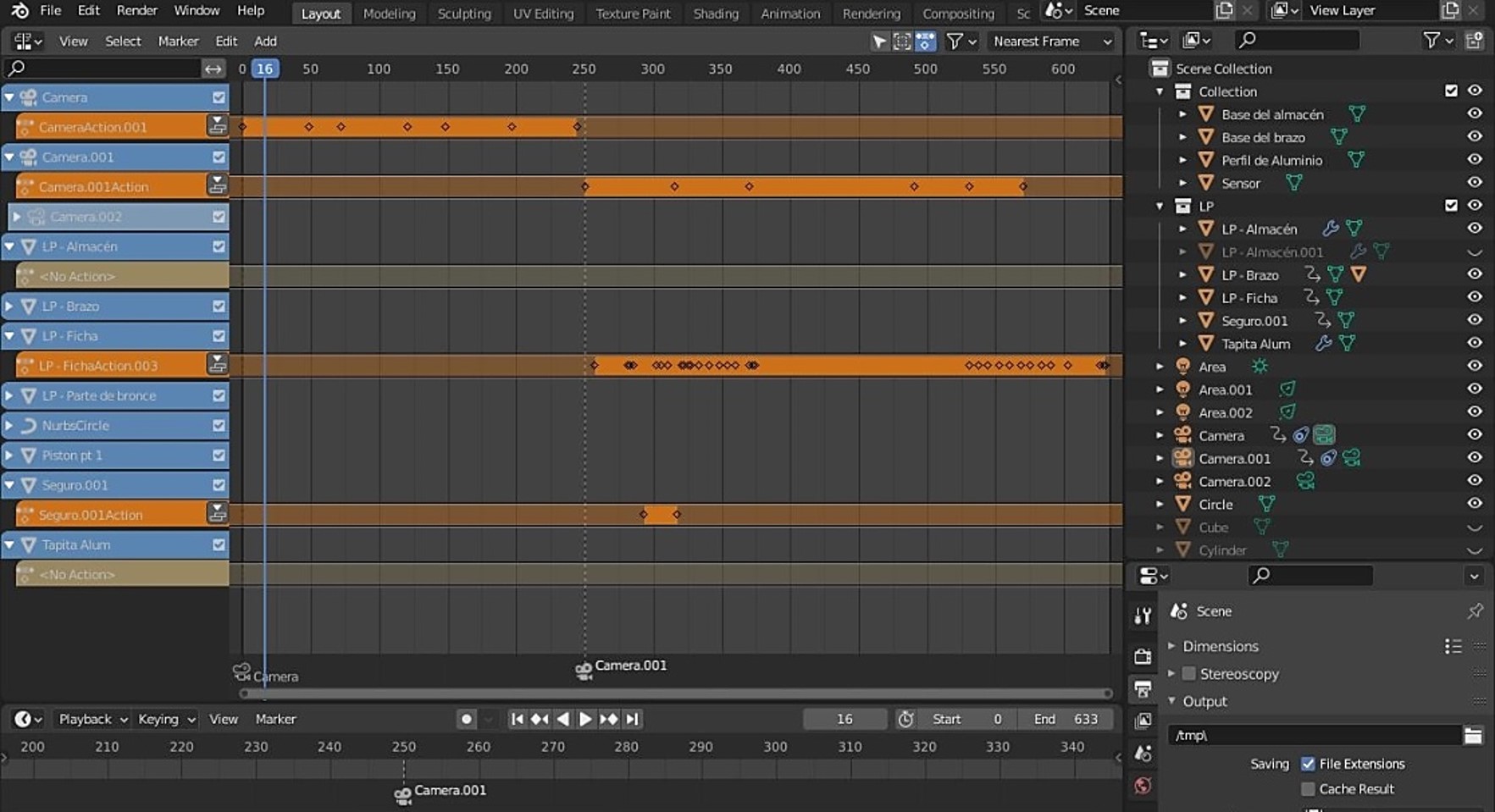This screenshot has height=812, width=1495.
Task: Open the View Layer properties tab
Action: coord(1143,721)
